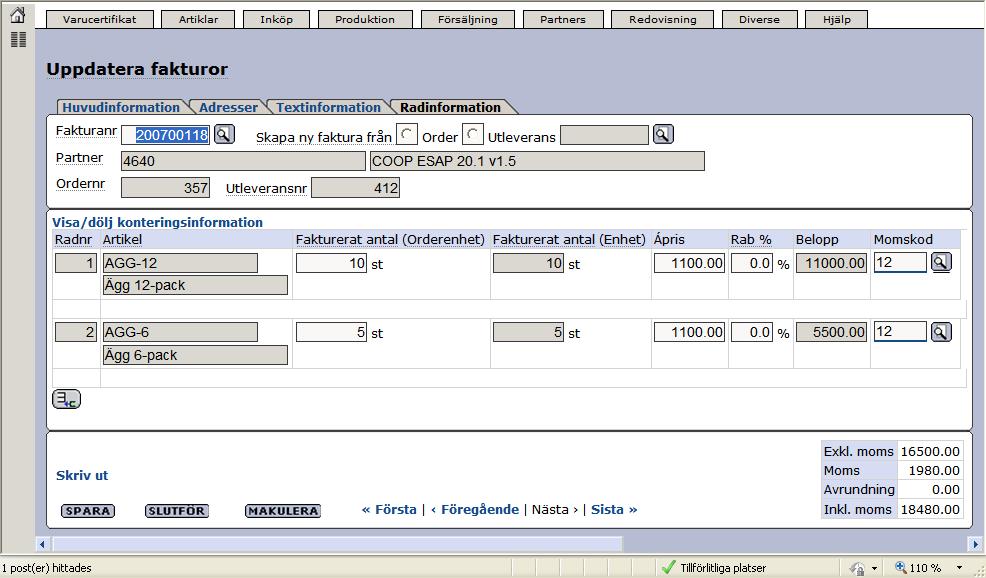This screenshot has height=578, width=986.
Task: Open the Produktion menu
Action: pos(365,19)
